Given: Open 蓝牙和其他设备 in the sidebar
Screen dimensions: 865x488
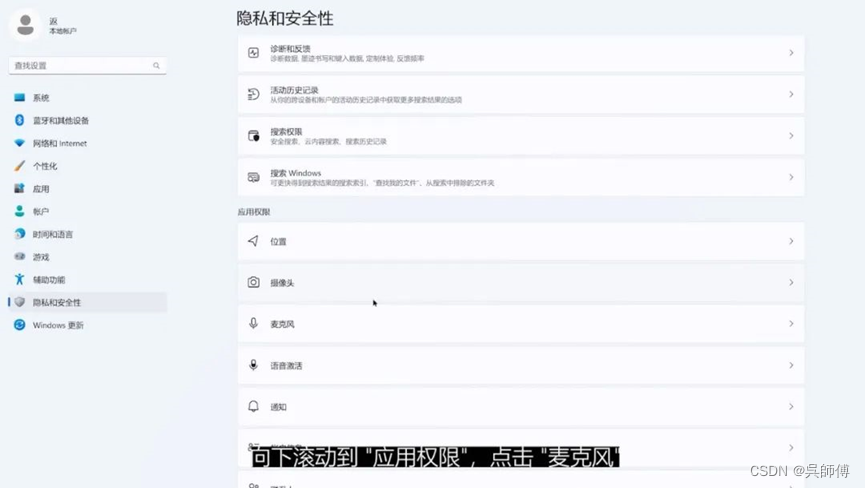Looking at the screenshot, I should tap(88, 120).
